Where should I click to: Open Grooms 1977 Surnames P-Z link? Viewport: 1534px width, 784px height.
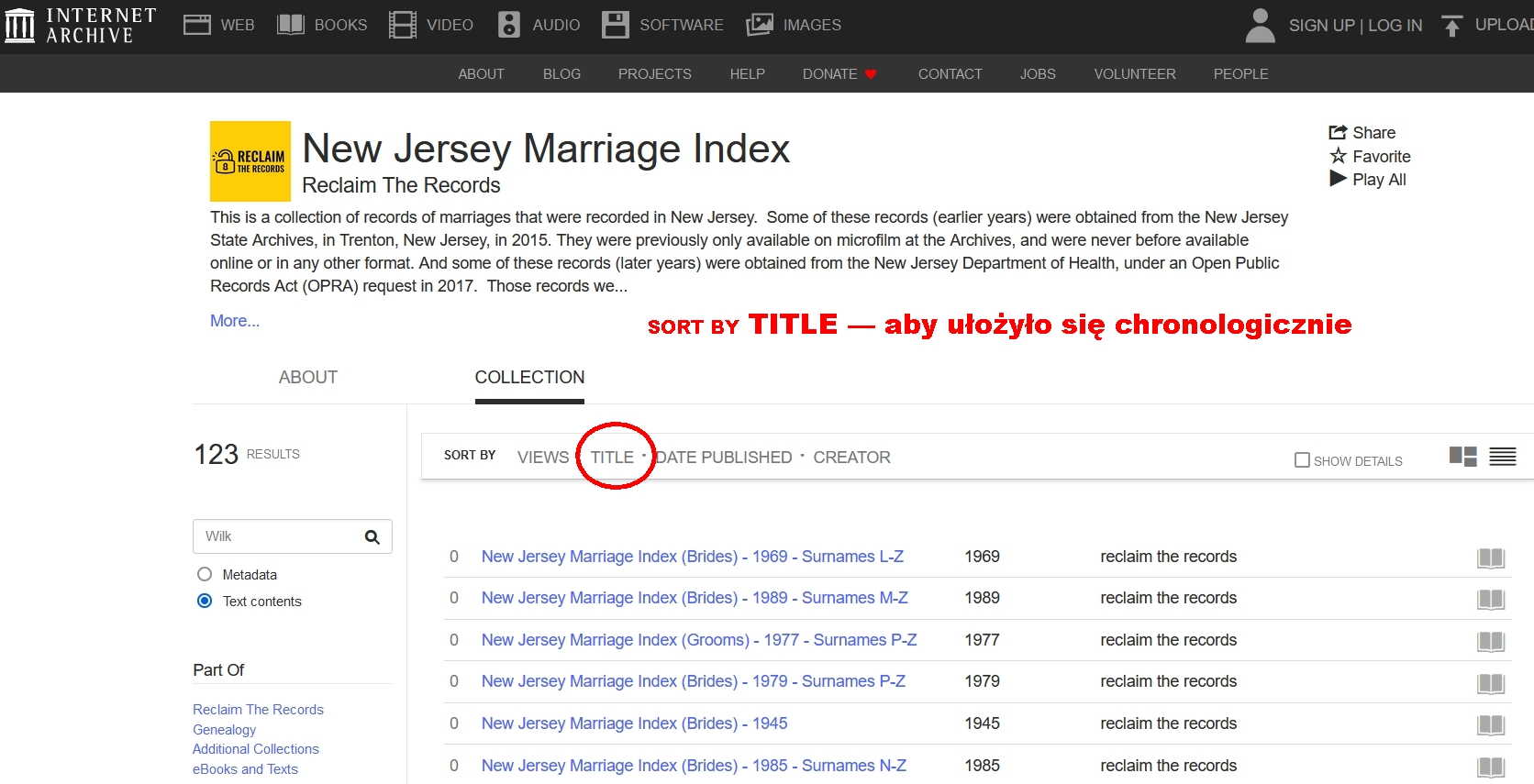coord(699,640)
